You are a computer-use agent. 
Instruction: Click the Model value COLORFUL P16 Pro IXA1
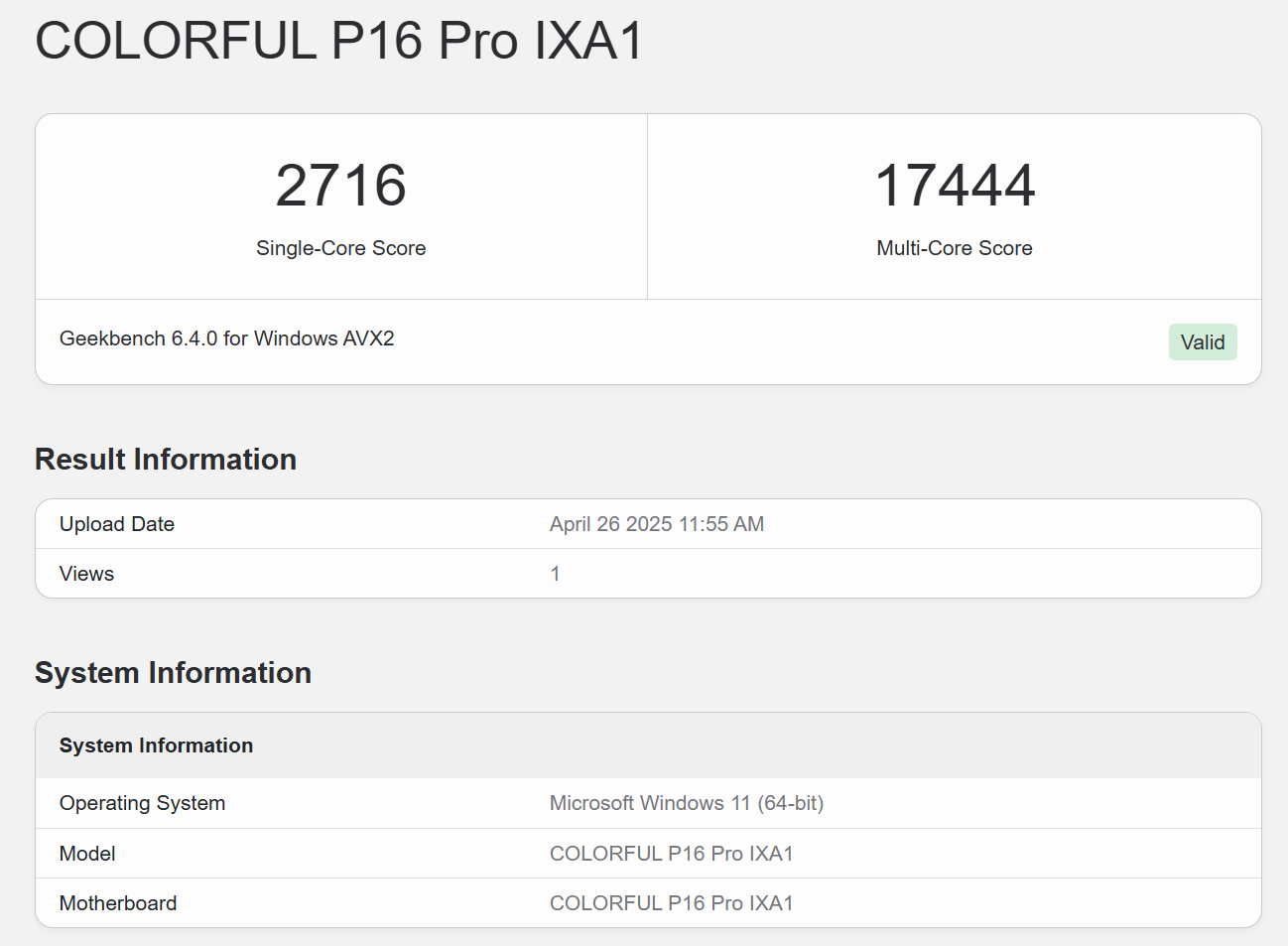point(671,854)
